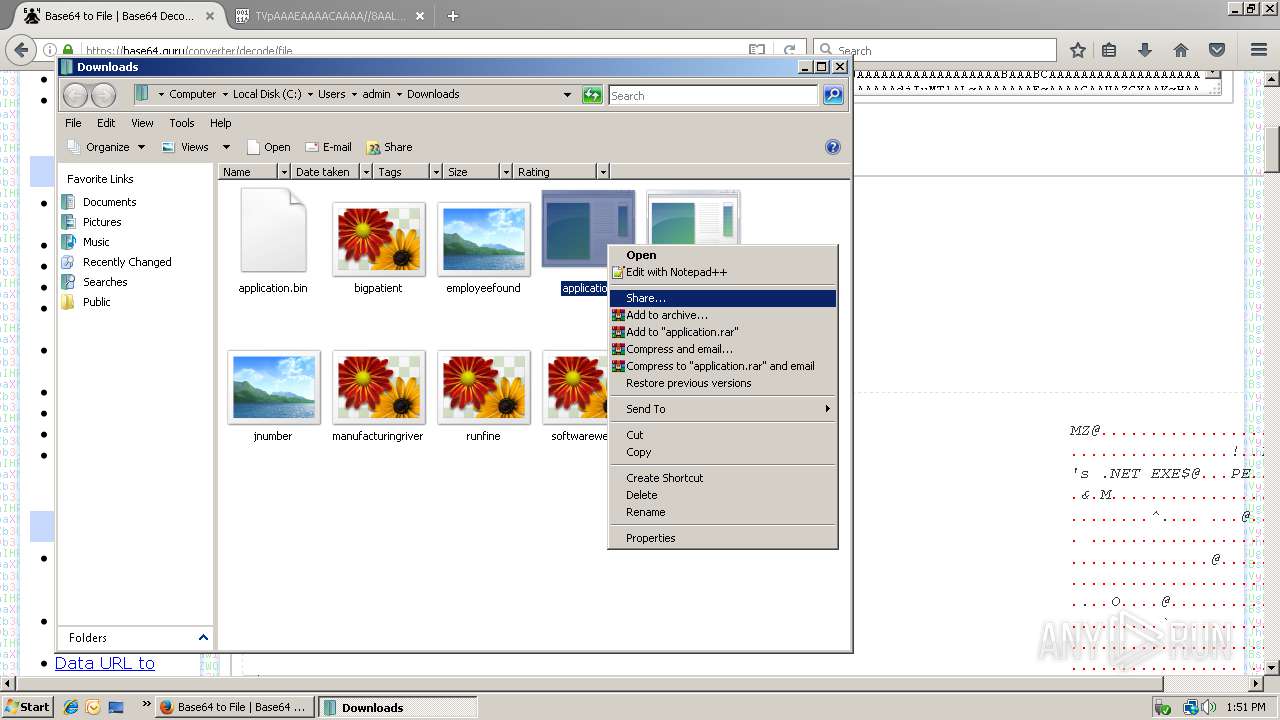Open the Firefox Pocket icon

click(1217, 50)
